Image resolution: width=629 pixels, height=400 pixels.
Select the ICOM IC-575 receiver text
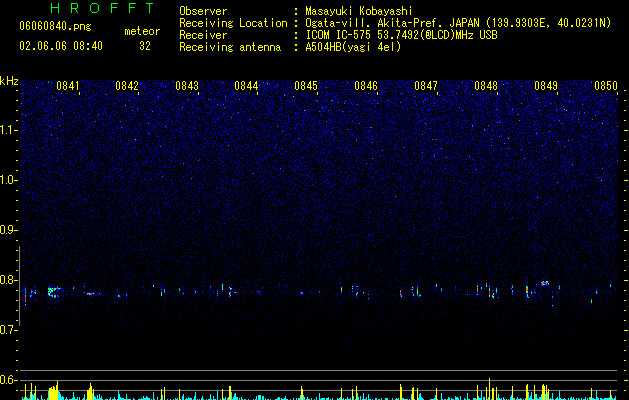(x=401, y=35)
